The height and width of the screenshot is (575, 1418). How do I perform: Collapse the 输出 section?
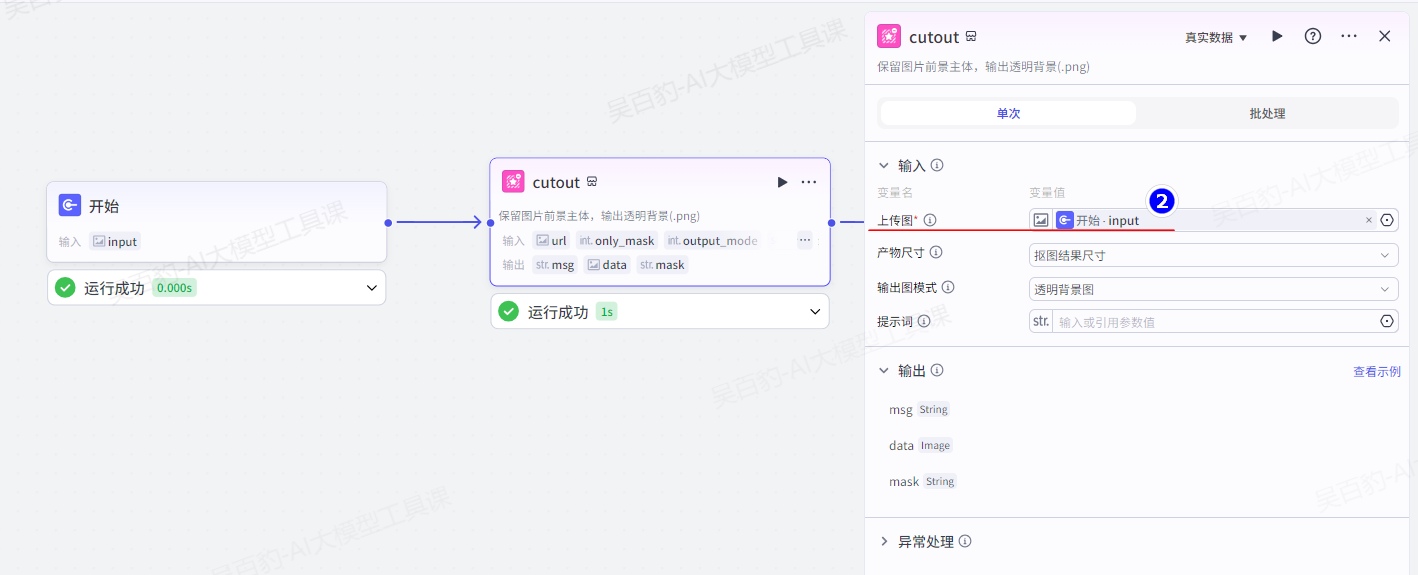click(884, 370)
